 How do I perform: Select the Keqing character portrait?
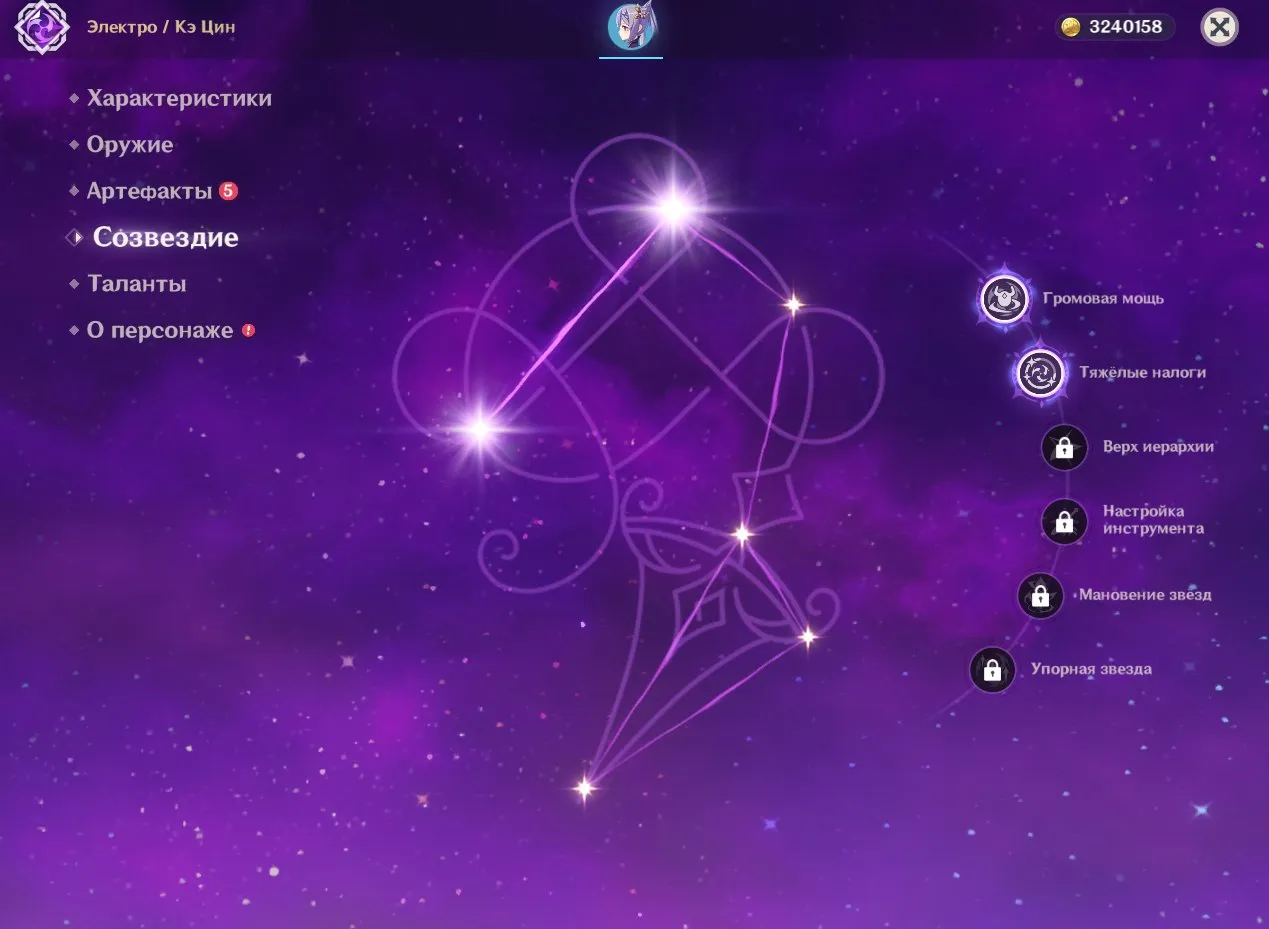coord(631,27)
